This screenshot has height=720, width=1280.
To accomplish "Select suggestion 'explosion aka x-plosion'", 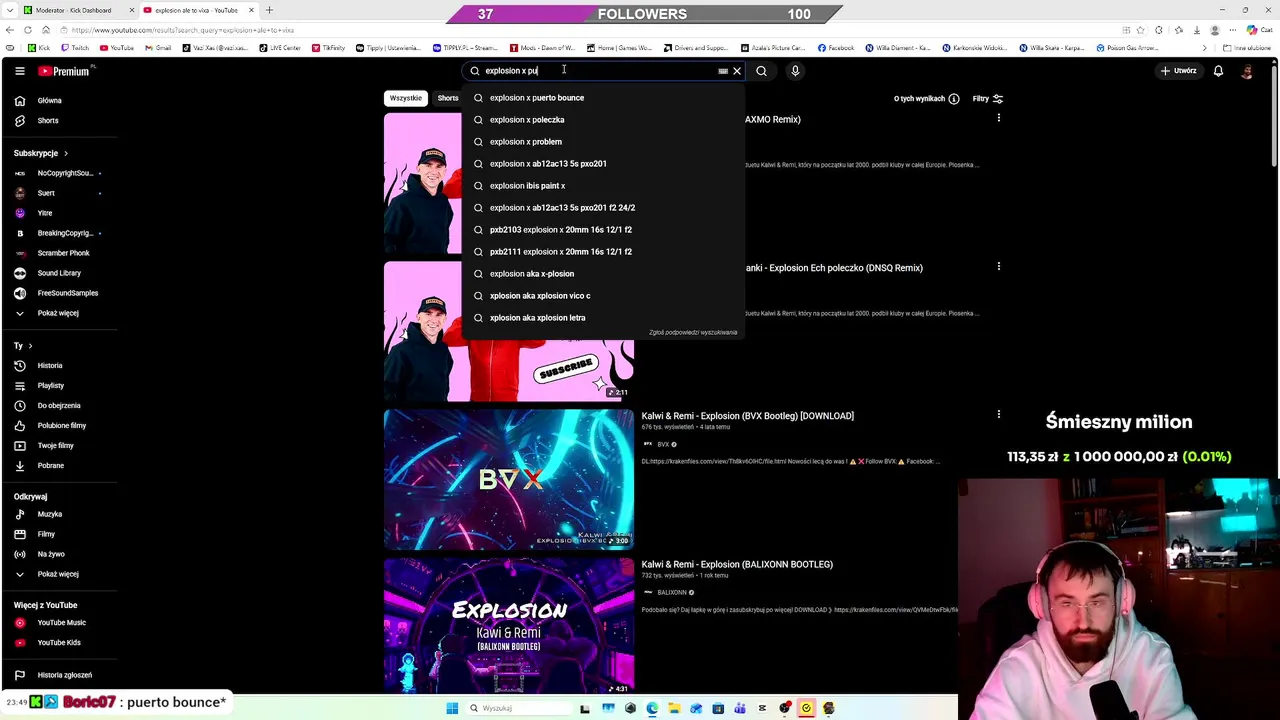I will (x=604, y=274).
